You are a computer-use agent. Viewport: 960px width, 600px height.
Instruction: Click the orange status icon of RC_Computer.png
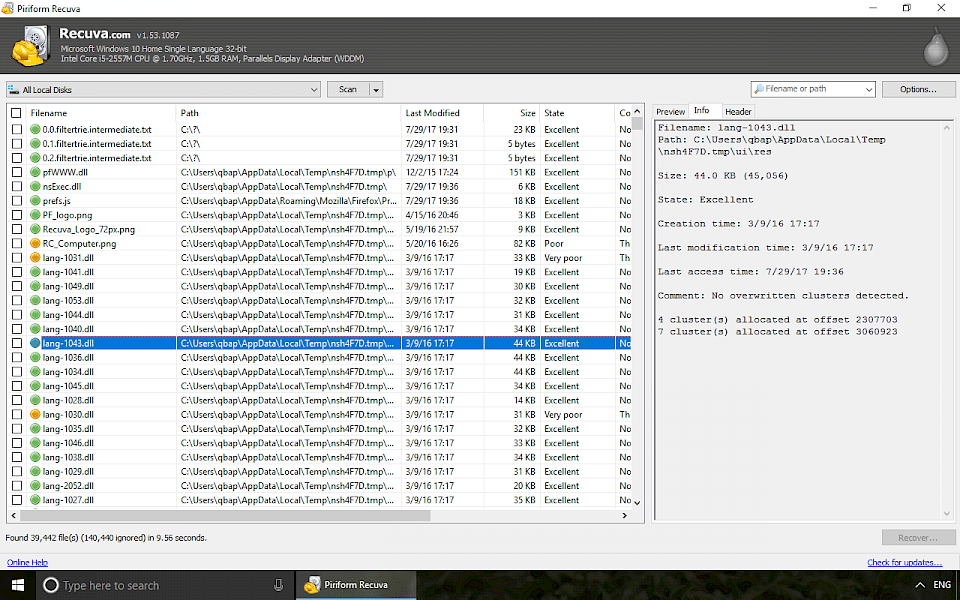36,243
